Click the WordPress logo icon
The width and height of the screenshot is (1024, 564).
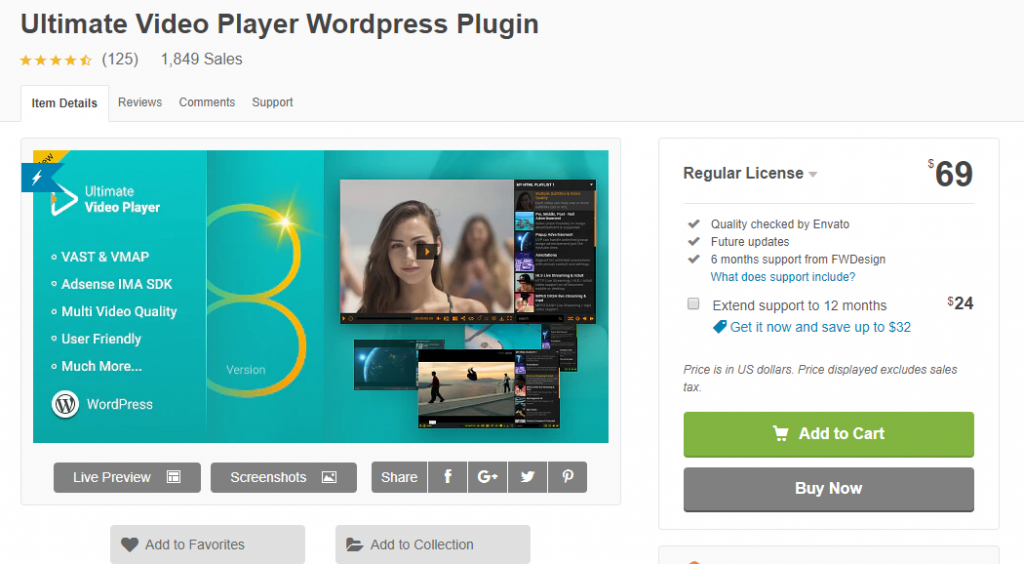[65, 404]
